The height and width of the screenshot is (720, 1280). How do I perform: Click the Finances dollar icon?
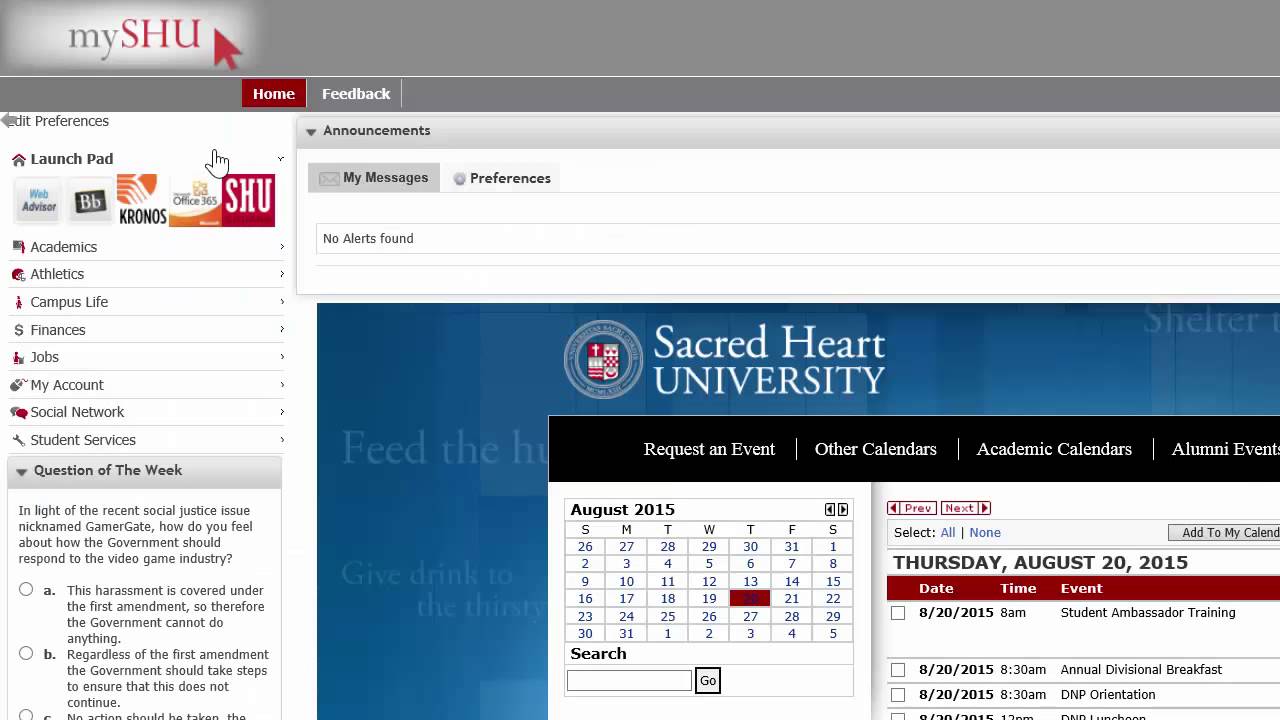pyautogui.click(x=18, y=330)
